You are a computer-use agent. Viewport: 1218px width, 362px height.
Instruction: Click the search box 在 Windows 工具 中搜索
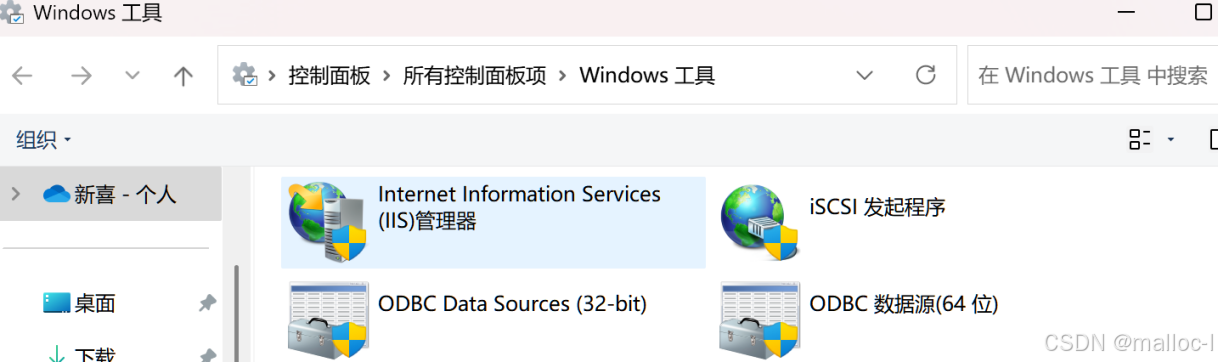point(1092,75)
